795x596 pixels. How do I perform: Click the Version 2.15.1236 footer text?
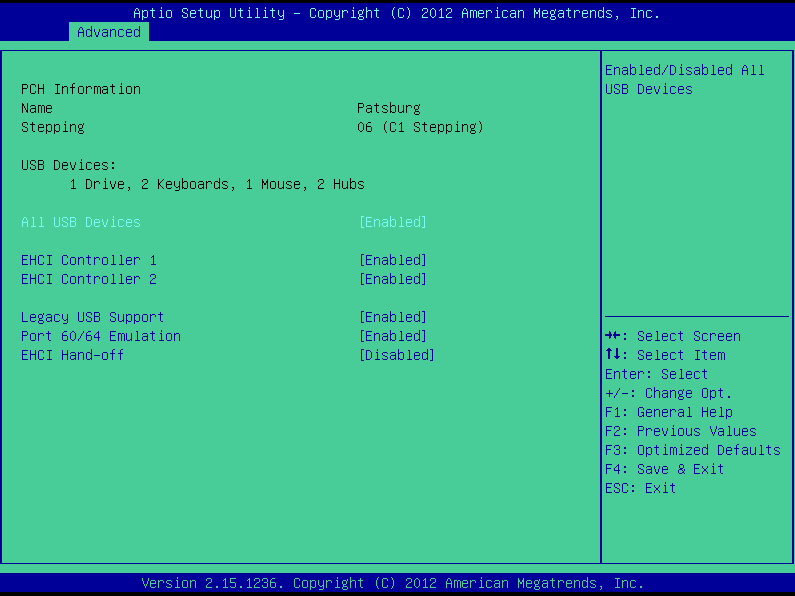click(392, 583)
